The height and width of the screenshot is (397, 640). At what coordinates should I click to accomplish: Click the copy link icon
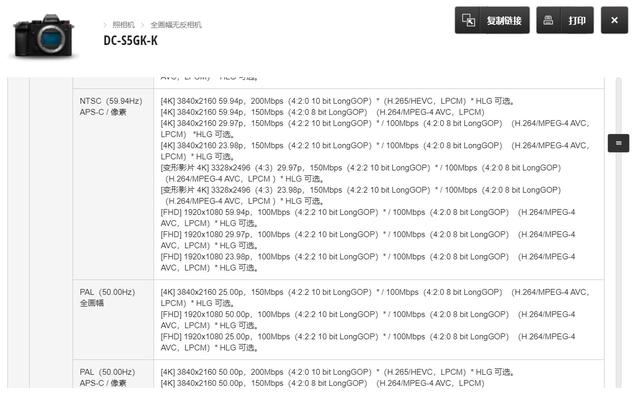[468, 20]
